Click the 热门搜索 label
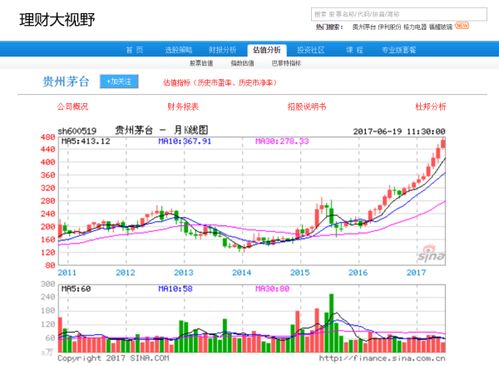Viewport: 499px width, 365px height. [x=329, y=27]
